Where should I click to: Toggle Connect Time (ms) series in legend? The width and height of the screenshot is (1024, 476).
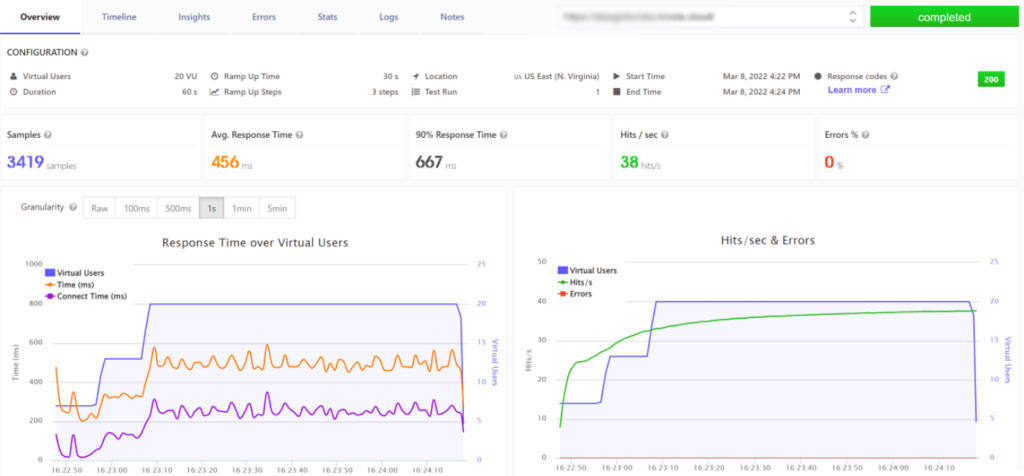pyautogui.click(x=86, y=296)
